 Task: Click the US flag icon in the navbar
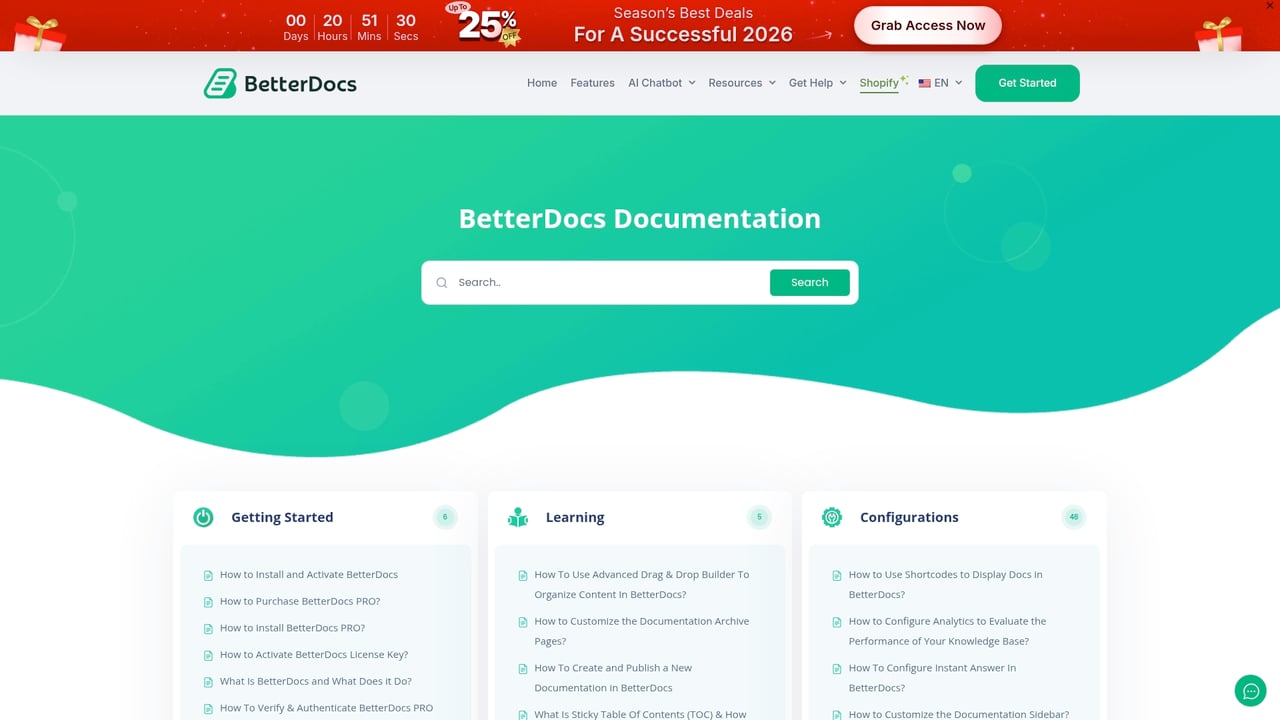point(924,83)
